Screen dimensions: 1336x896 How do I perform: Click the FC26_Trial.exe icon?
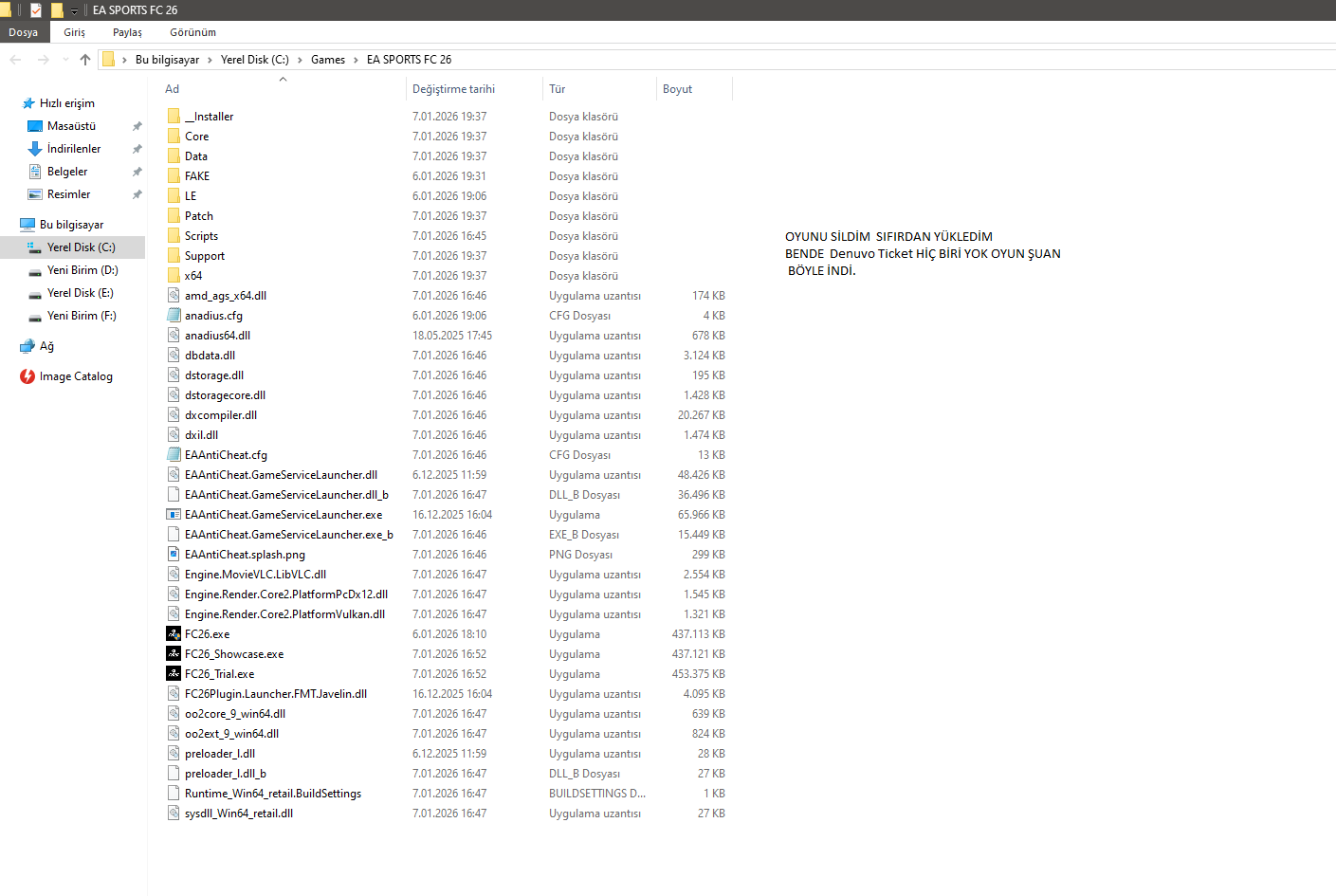[174, 673]
